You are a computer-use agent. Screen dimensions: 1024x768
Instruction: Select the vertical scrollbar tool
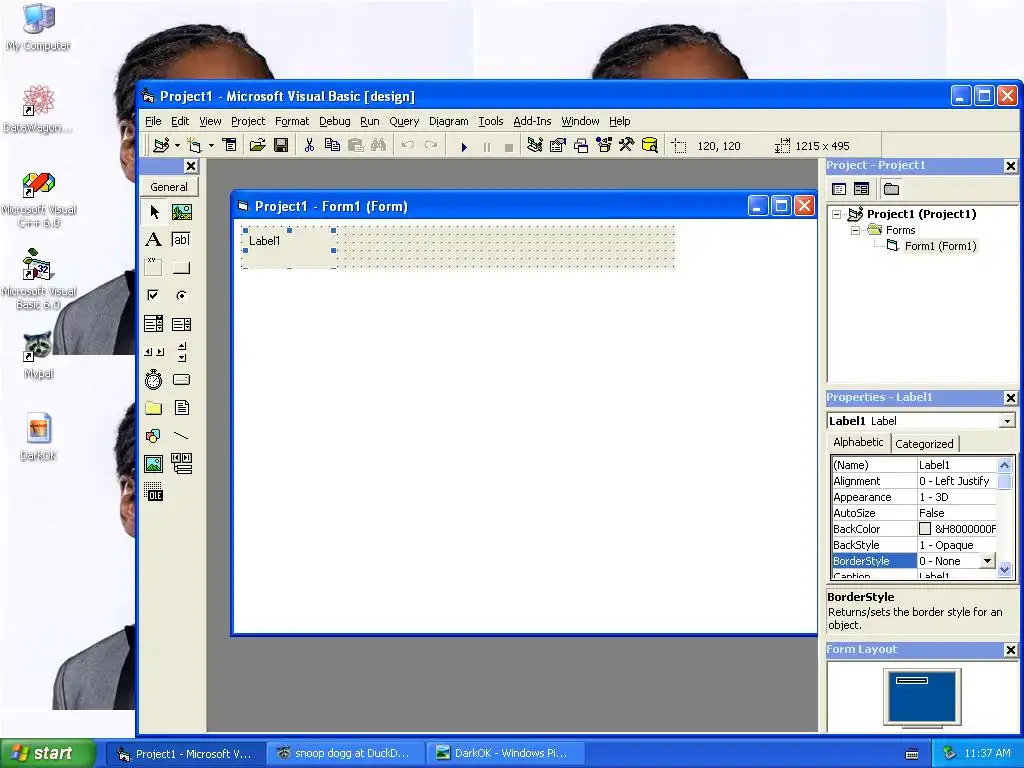coord(182,351)
